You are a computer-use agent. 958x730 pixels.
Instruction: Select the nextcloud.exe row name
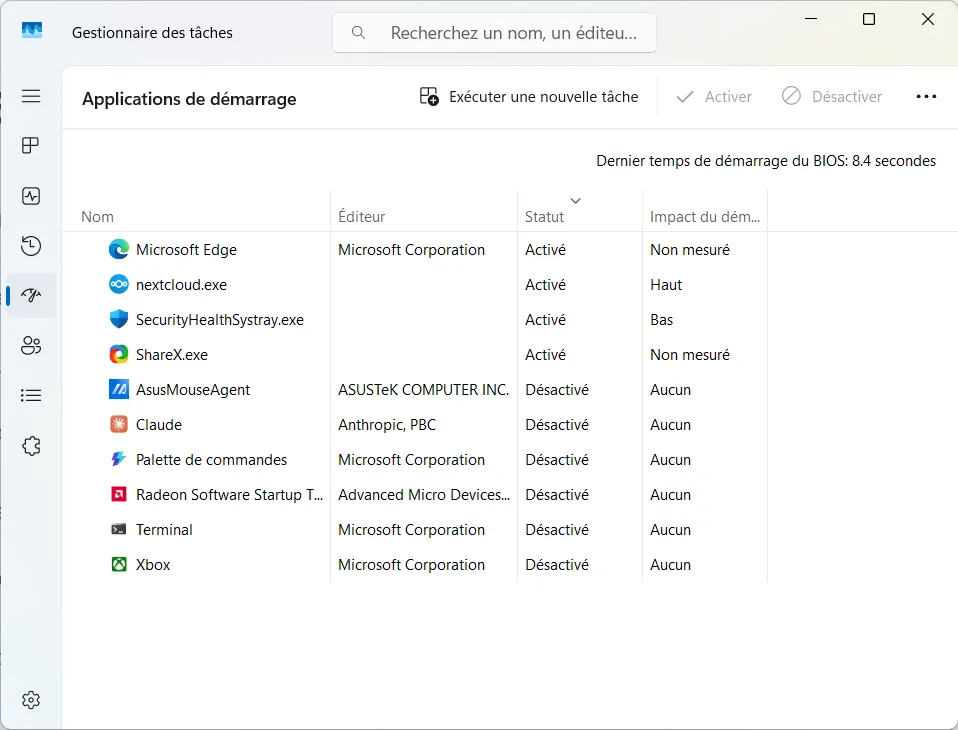coord(181,285)
